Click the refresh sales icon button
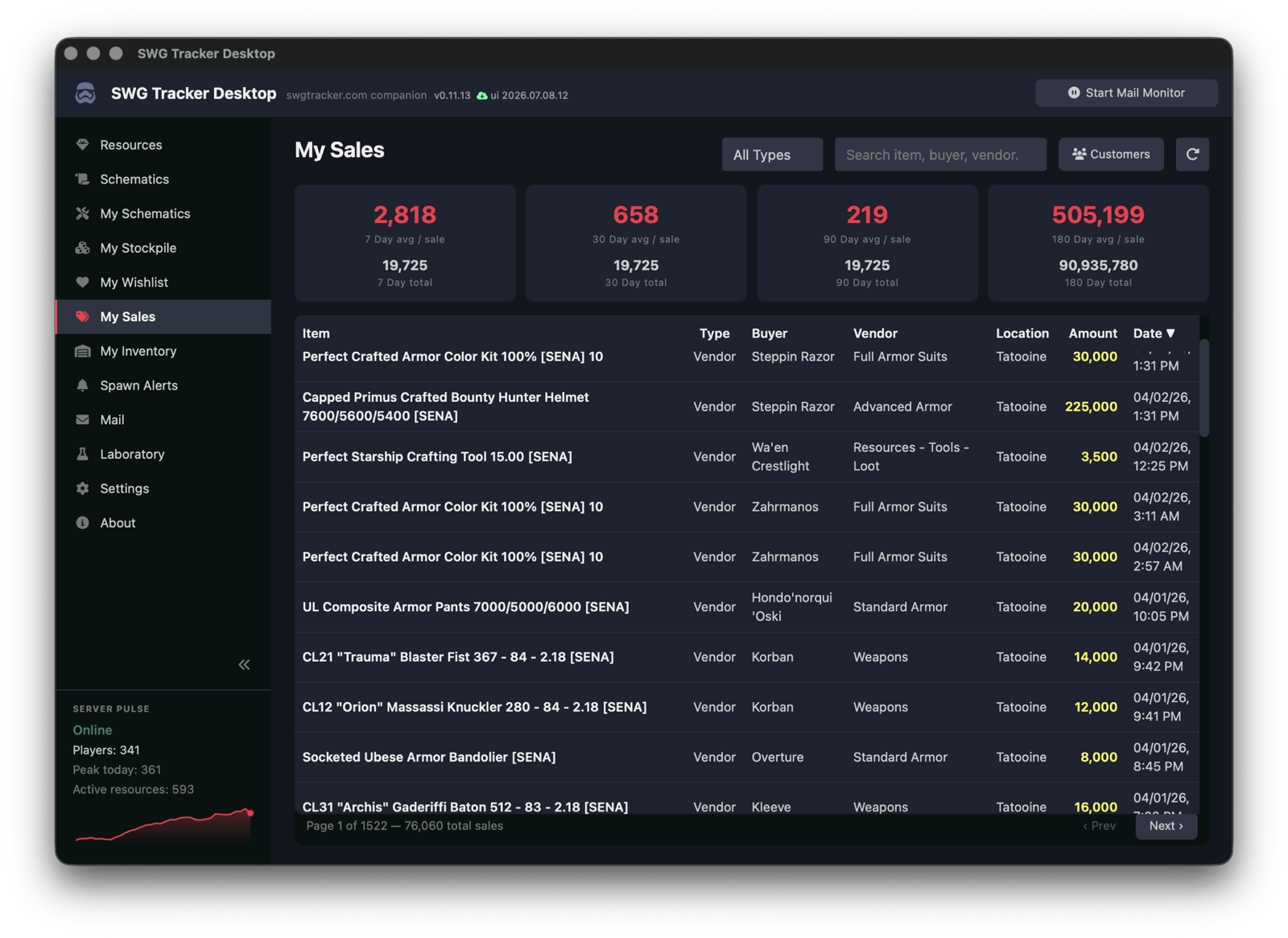Viewport: 1288px width, 938px height. pyautogui.click(x=1192, y=154)
